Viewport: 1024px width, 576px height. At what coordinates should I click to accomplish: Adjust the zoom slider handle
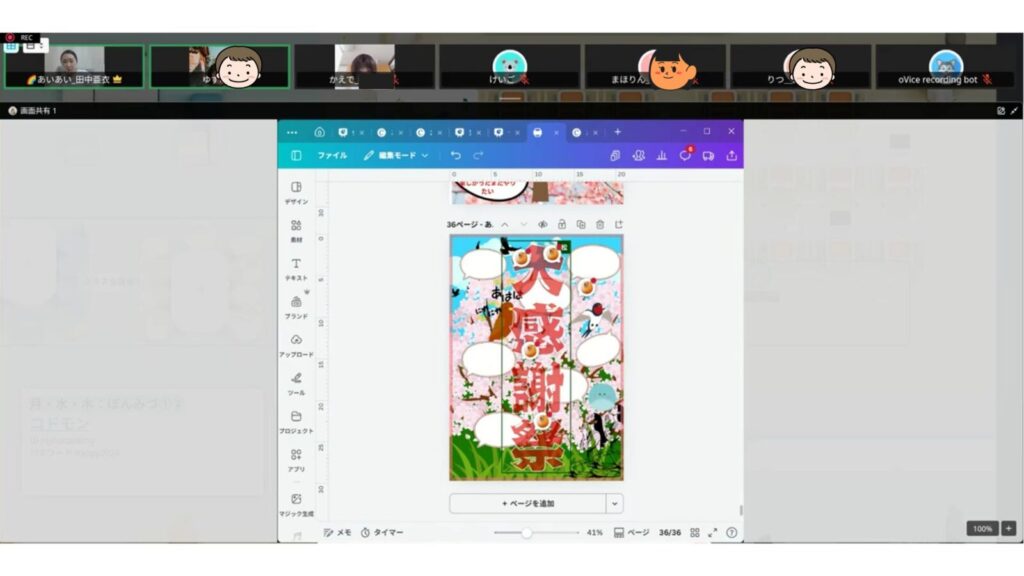pos(526,533)
